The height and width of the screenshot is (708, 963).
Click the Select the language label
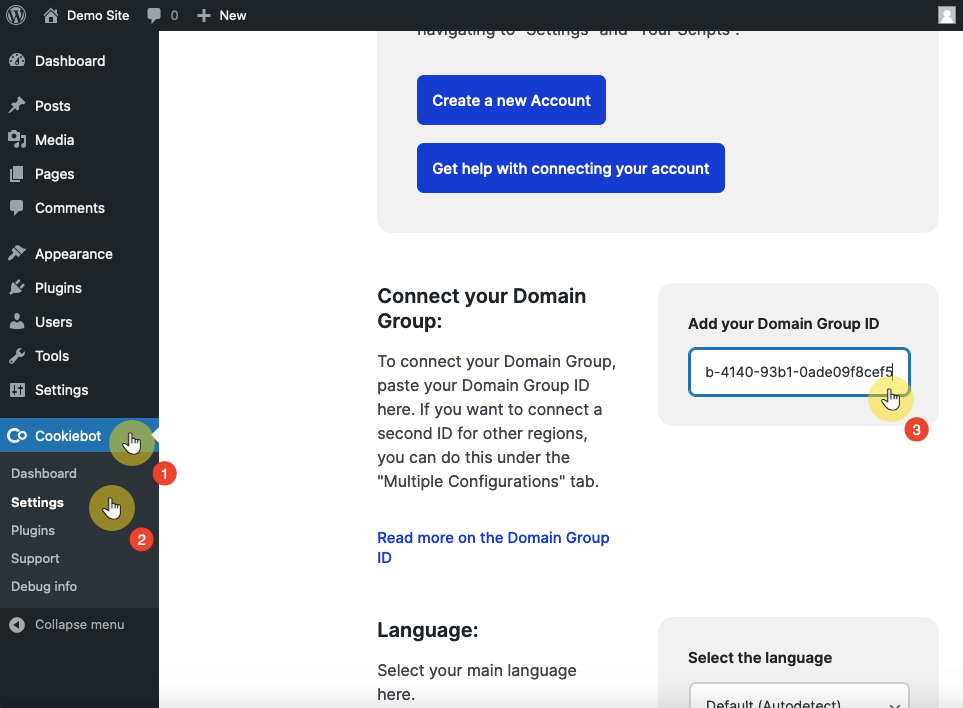click(x=760, y=658)
